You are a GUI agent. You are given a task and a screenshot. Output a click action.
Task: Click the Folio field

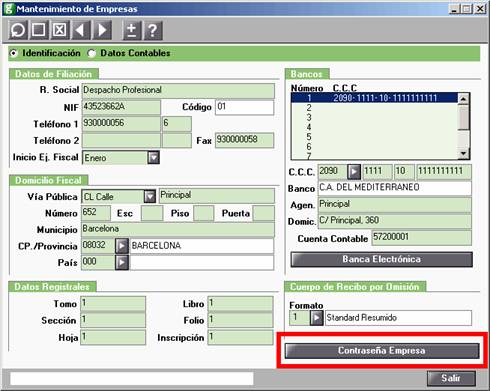coord(240,320)
